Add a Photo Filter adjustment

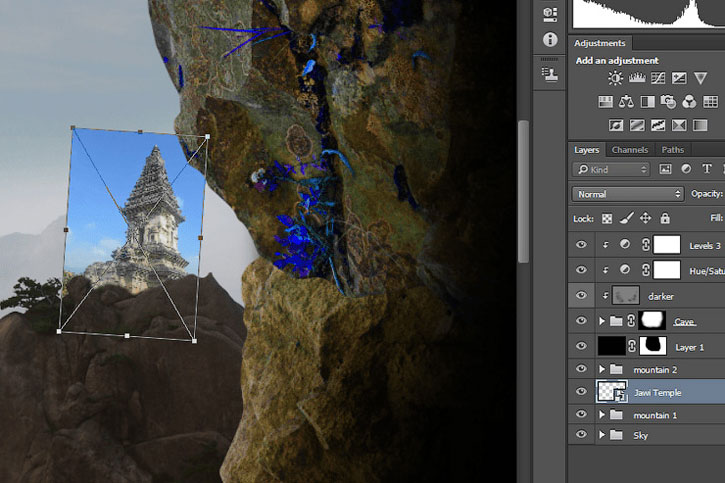pos(668,102)
